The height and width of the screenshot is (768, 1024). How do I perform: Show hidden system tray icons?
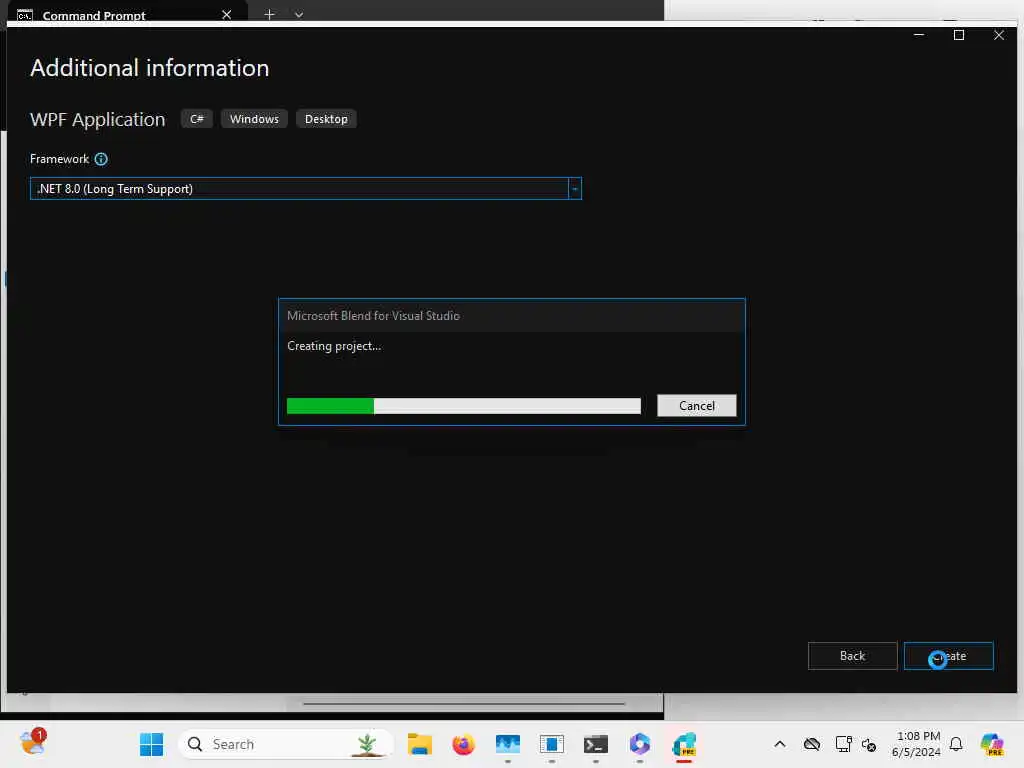point(780,744)
